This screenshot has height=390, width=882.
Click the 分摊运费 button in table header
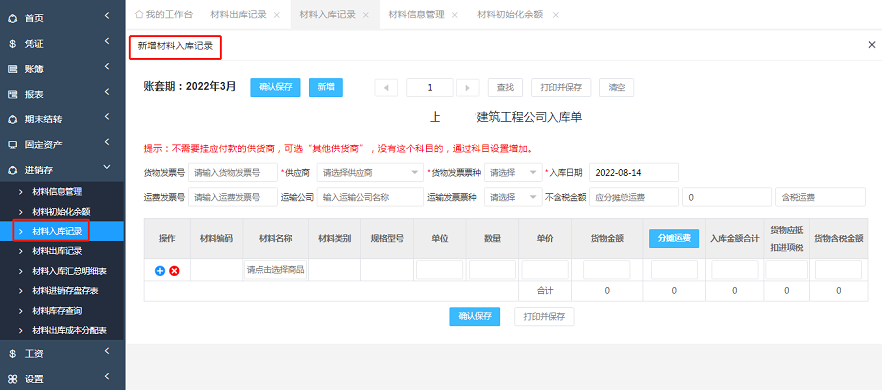point(674,239)
